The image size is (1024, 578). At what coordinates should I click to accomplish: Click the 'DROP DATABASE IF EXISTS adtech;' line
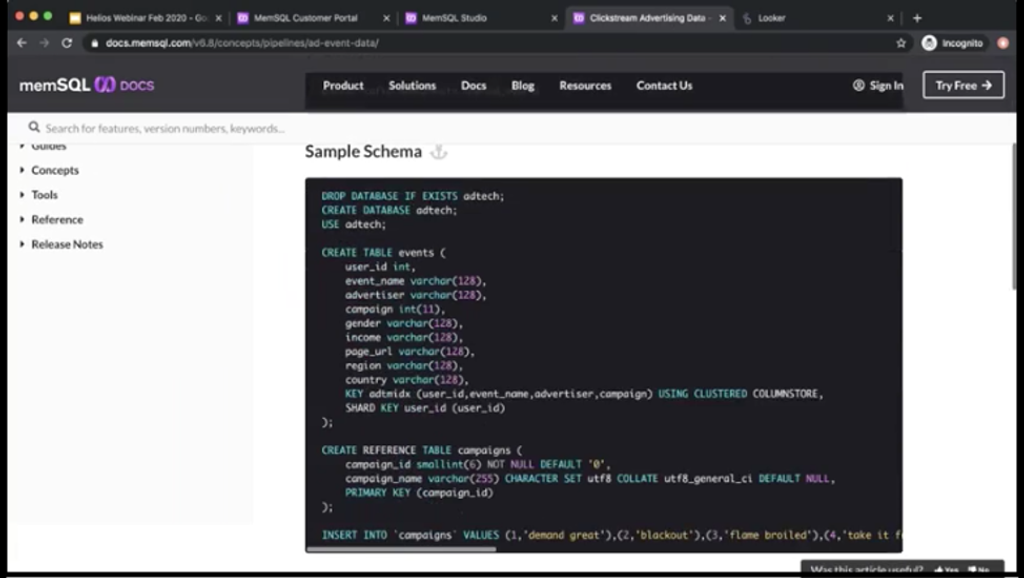point(413,196)
